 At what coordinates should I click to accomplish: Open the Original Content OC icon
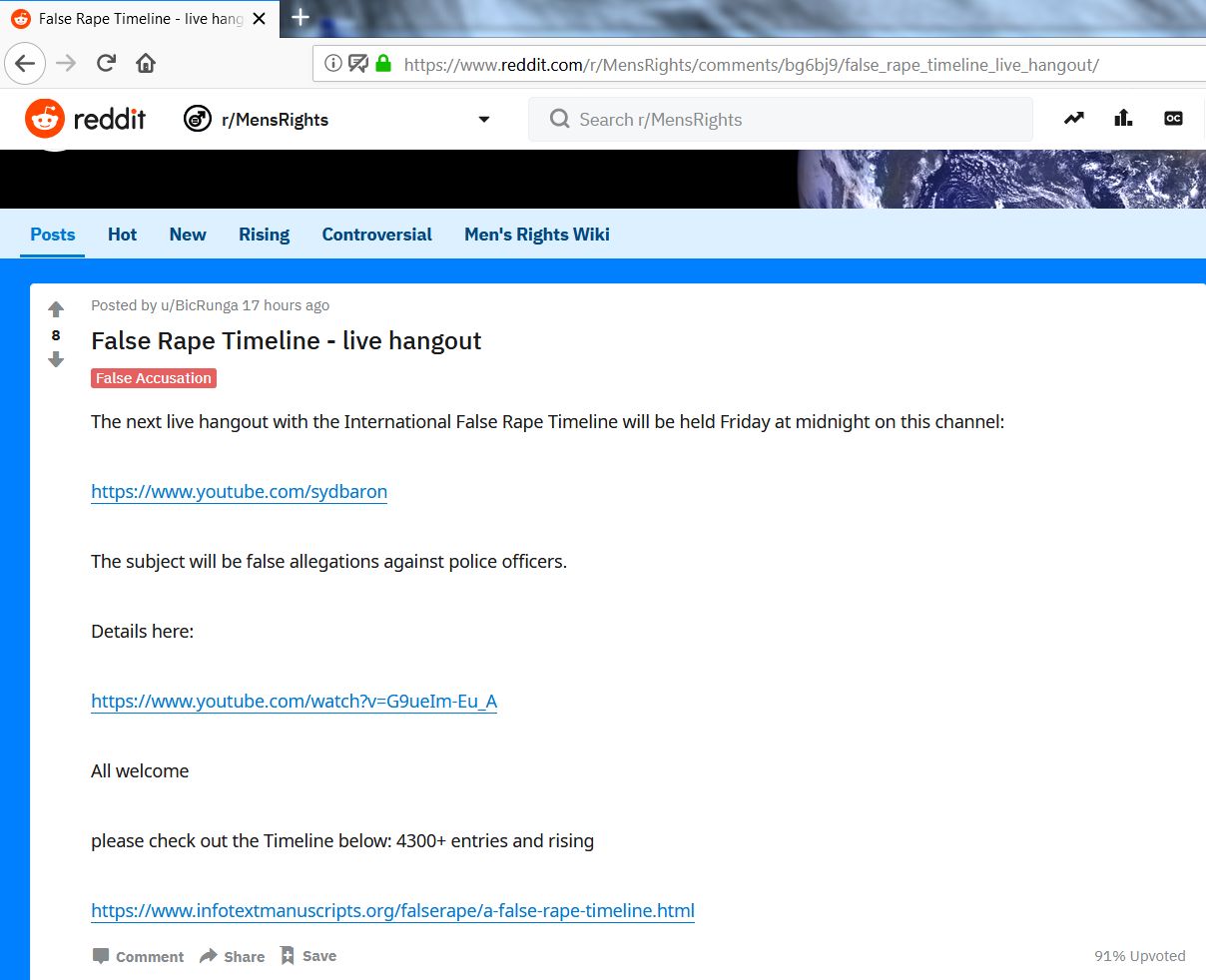click(x=1173, y=119)
